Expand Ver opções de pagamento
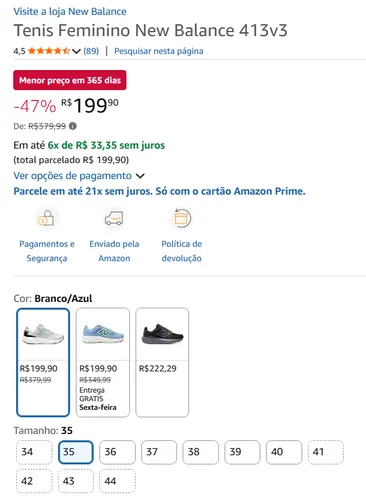 tap(79, 176)
